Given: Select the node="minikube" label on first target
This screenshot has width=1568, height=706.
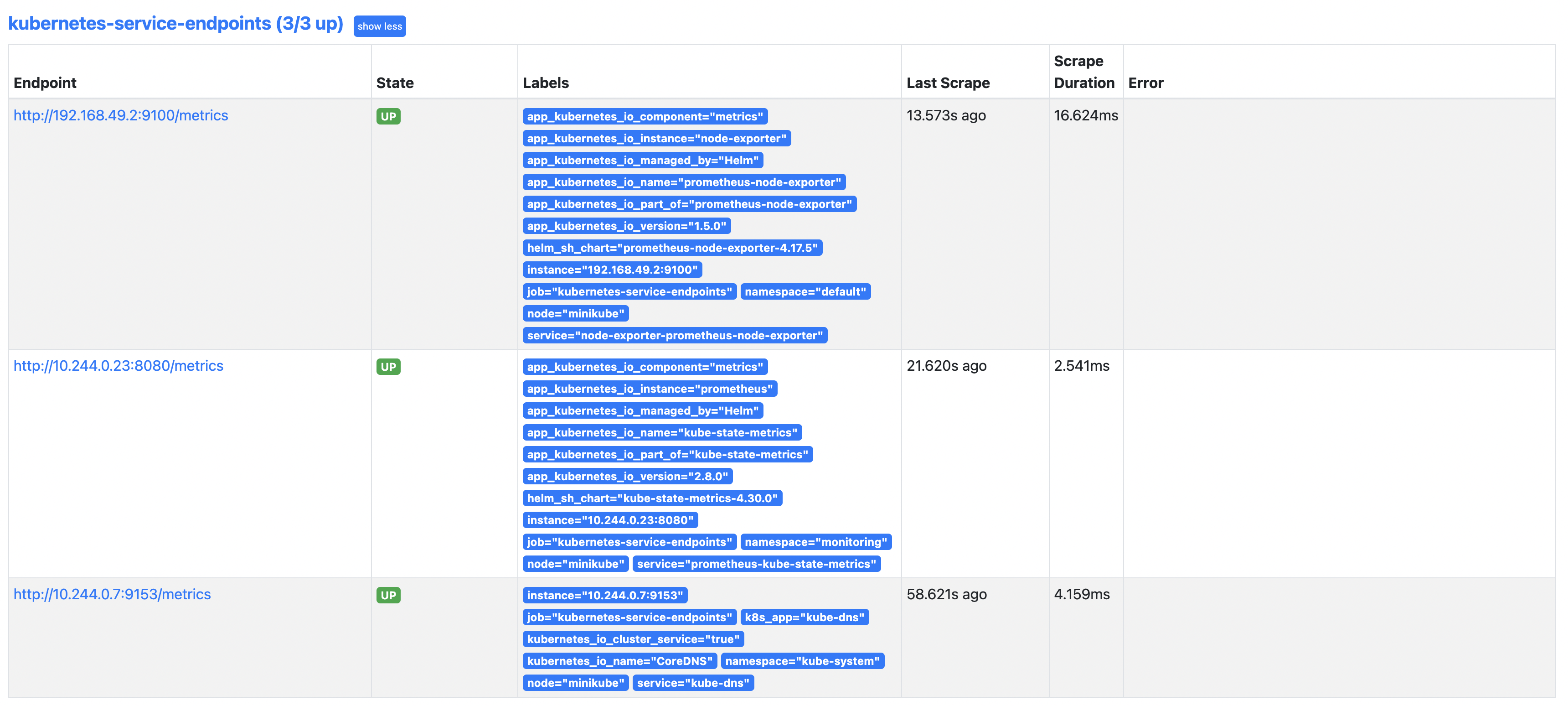Looking at the screenshot, I should 575,313.
